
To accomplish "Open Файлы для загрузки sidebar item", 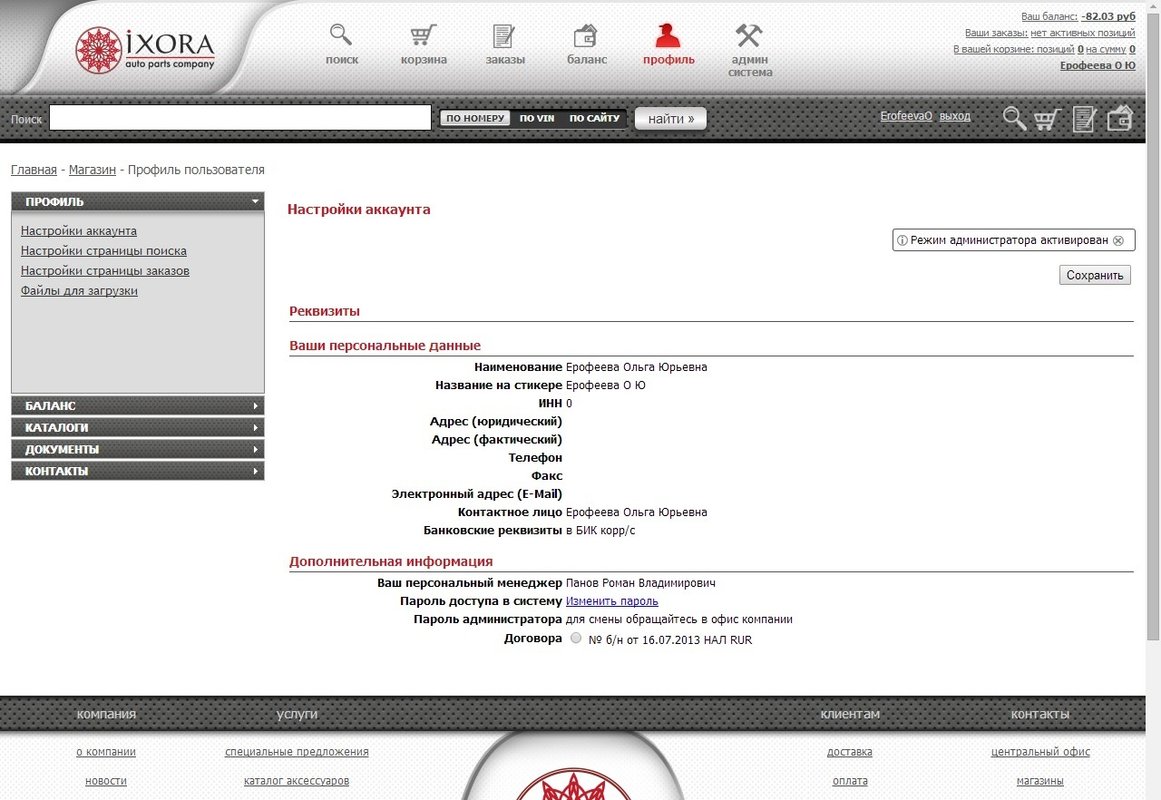I will click(x=79, y=291).
